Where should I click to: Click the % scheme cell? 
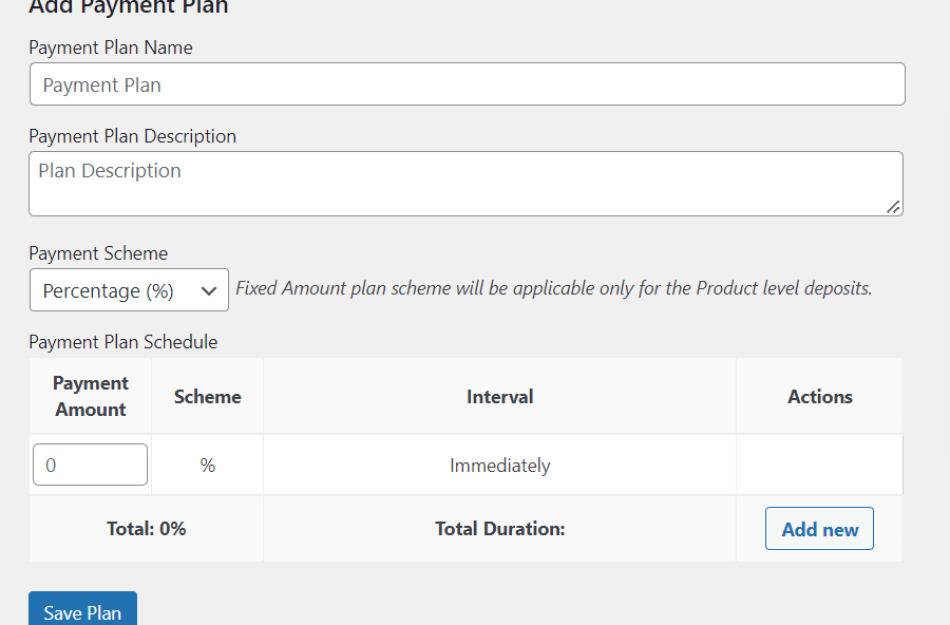pyautogui.click(x=206, y=464)
